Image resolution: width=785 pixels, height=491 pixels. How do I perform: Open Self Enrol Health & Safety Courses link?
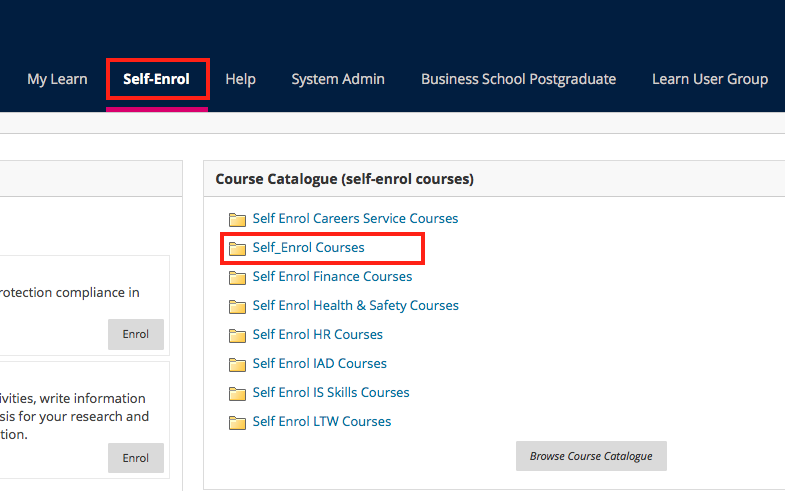pyautogui.click(x=355, y=305)
